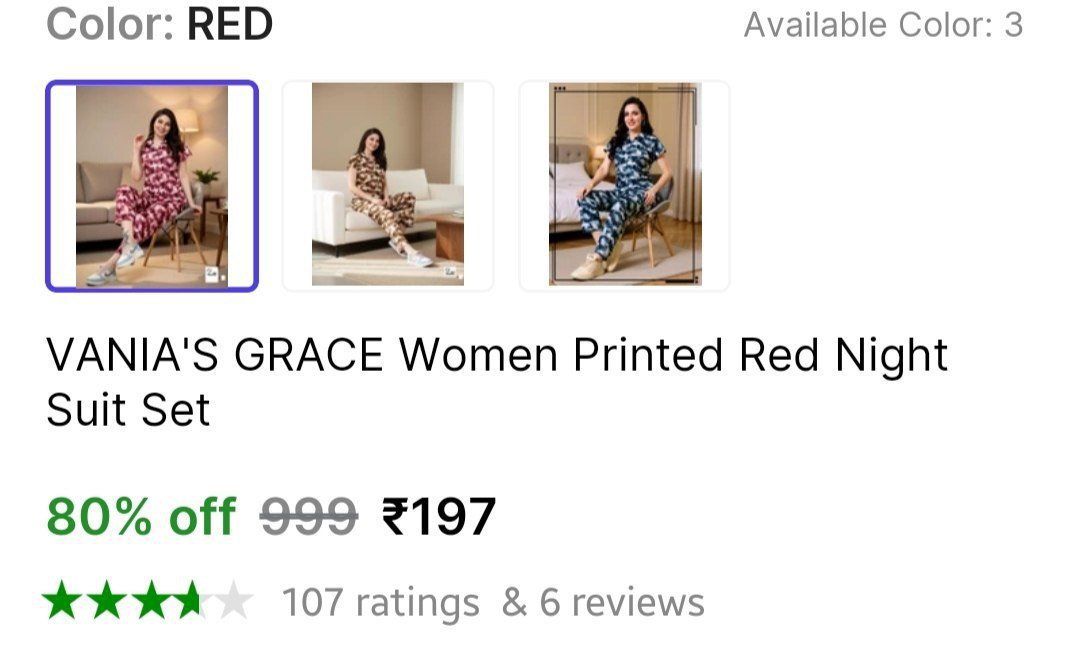Viewport: 1080px width, 663px height.
Task: Choose the brown printed night suit thumbnail
Action: 388,186
